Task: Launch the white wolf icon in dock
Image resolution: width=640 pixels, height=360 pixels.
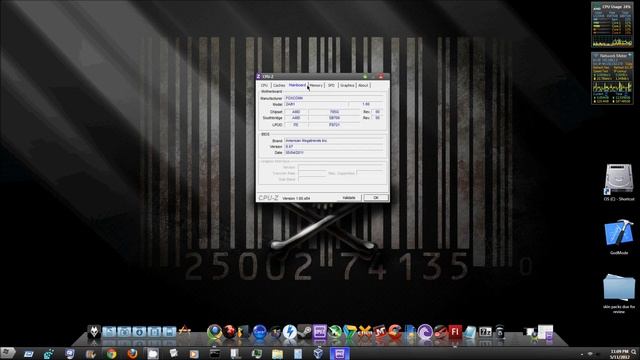Action: [94, 331]
